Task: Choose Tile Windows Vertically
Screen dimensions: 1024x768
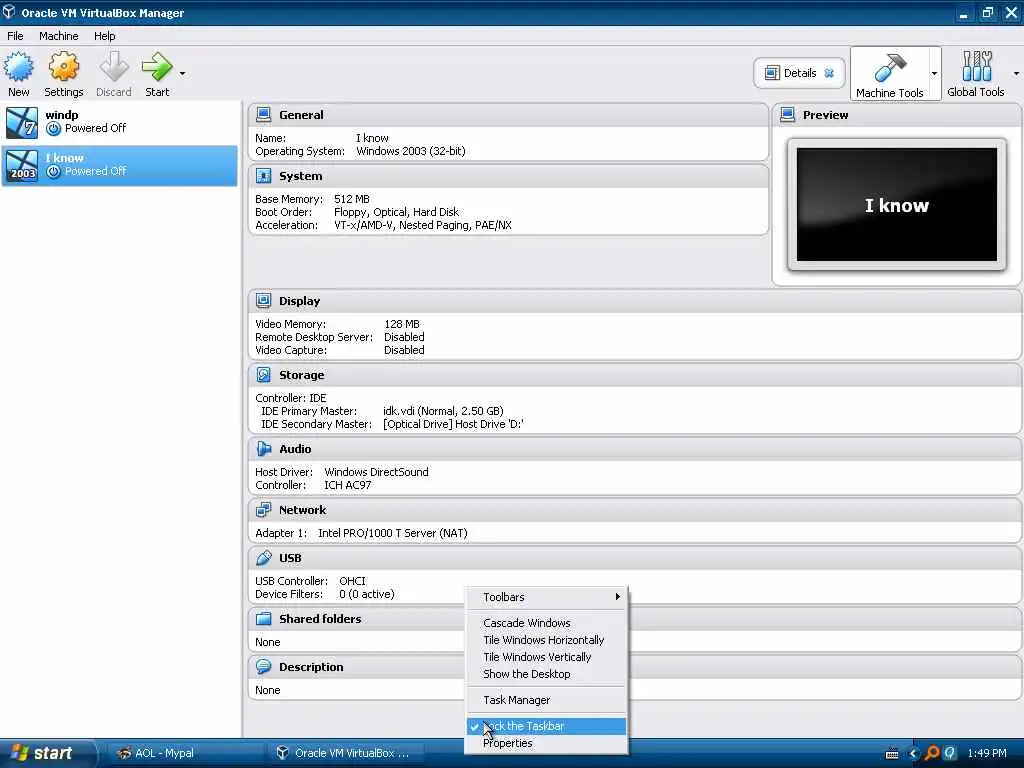Action: [x=547, y=657]
